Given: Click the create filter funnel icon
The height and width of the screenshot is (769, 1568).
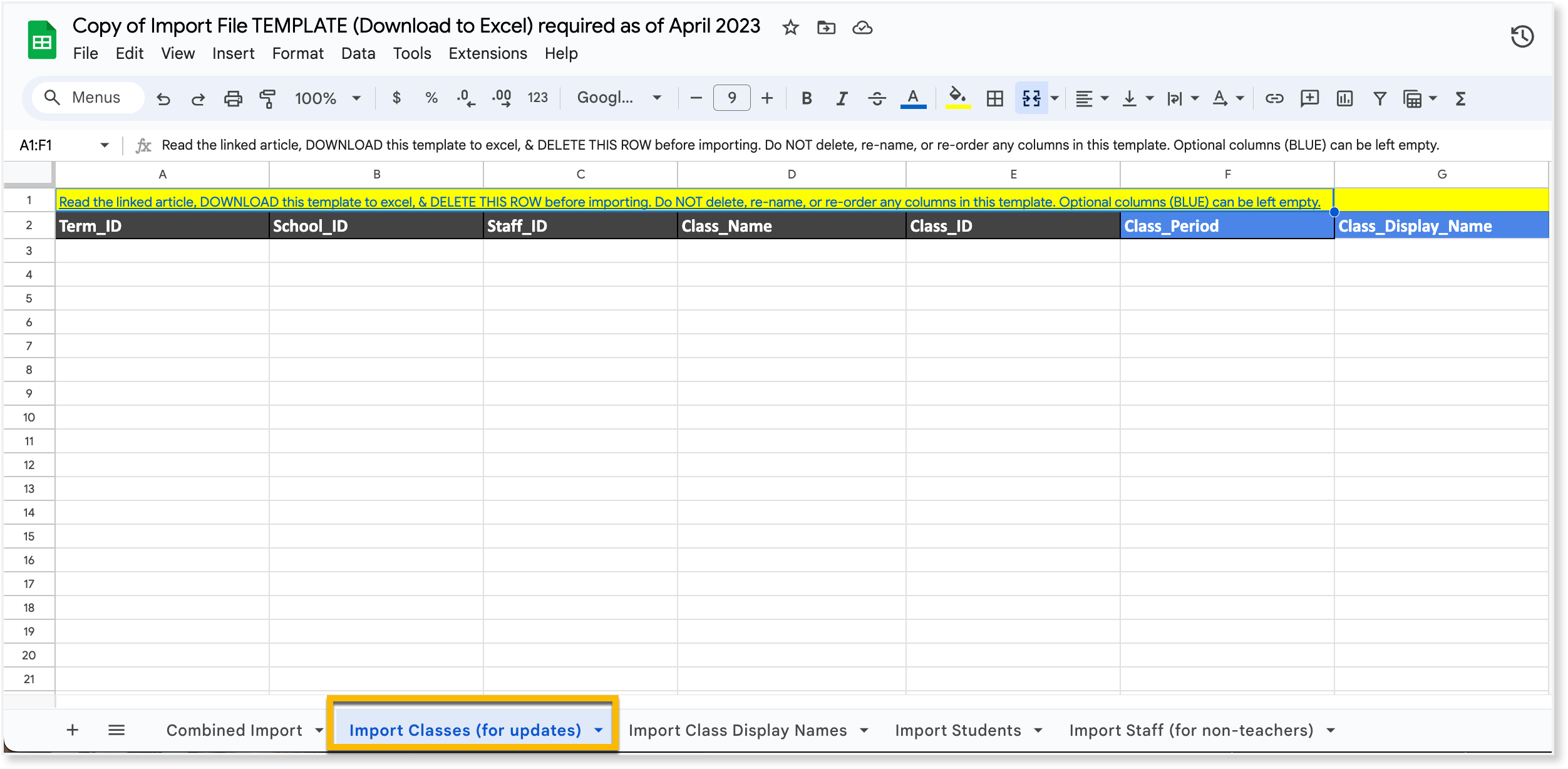Looking at the screenshot, I should 1380,98.
